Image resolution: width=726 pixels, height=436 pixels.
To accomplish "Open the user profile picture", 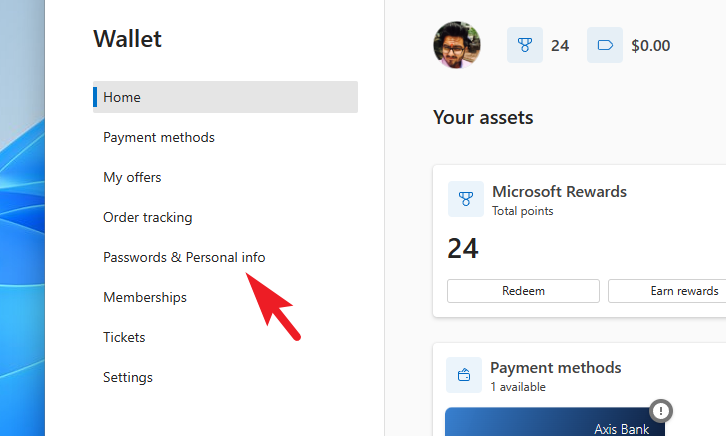I will click(457, 45).
